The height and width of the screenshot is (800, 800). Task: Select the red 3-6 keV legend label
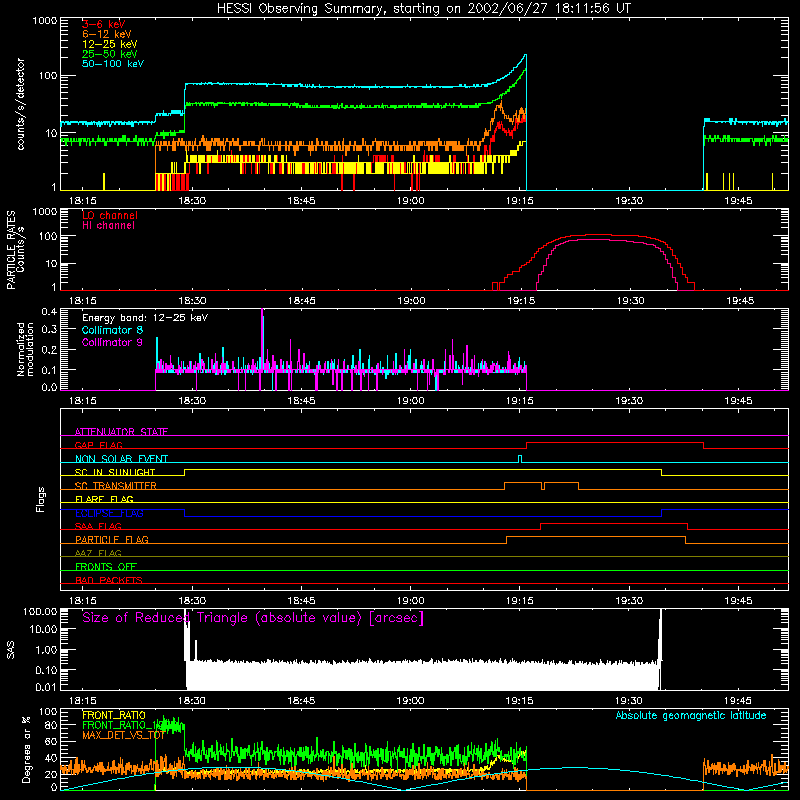[104, 24]
